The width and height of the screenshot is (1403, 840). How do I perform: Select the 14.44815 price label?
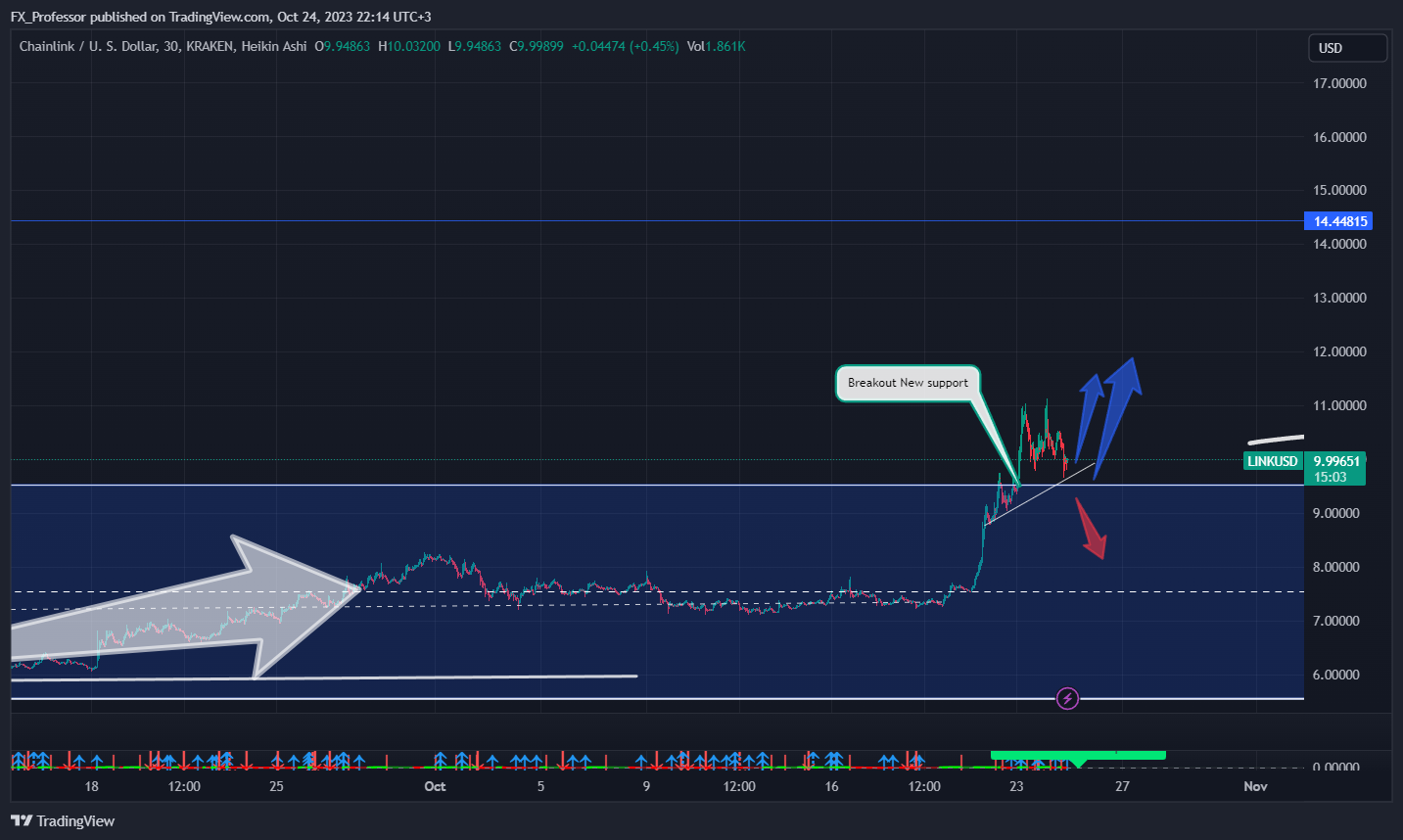[1338, 221]
